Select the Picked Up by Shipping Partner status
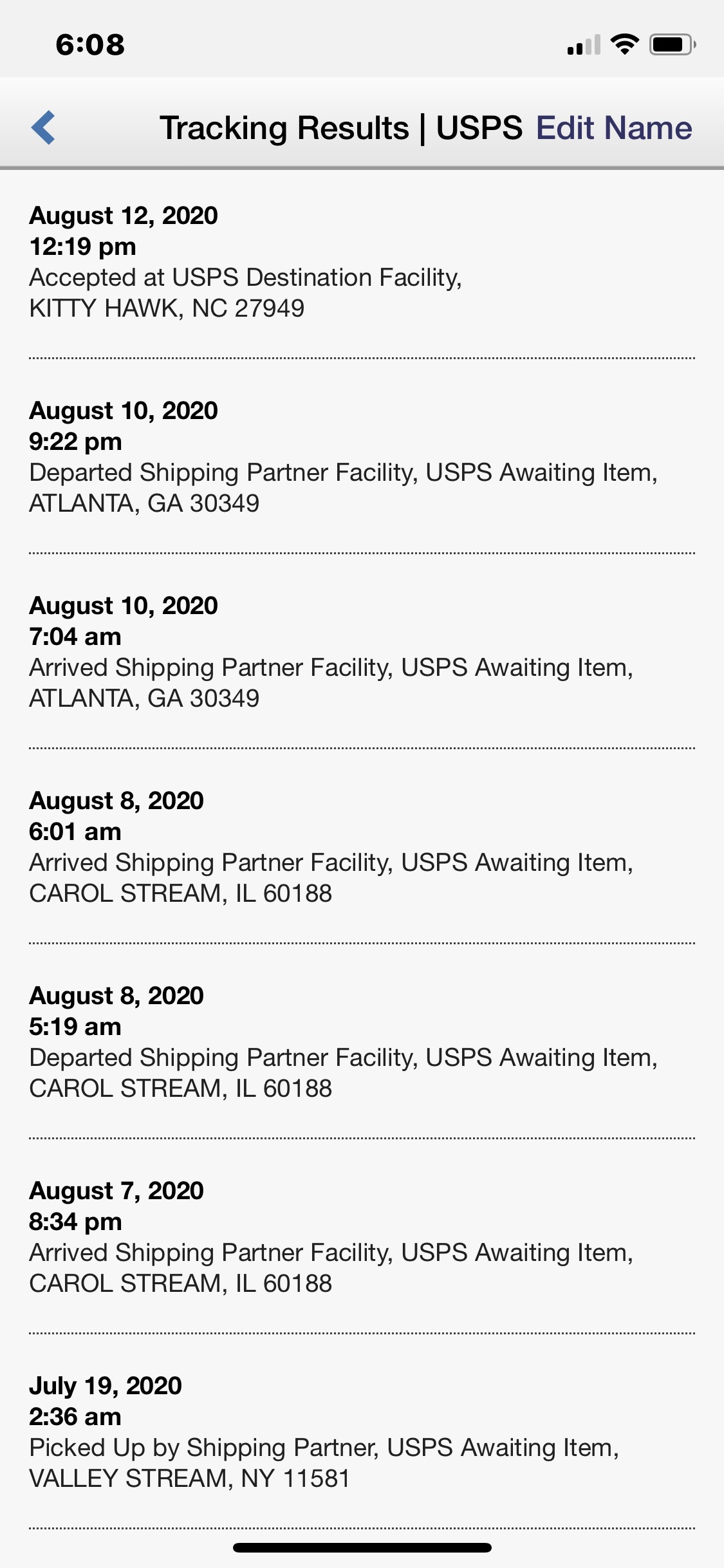This screenshot has width=724, height=1568. [x=324, y=1448]
